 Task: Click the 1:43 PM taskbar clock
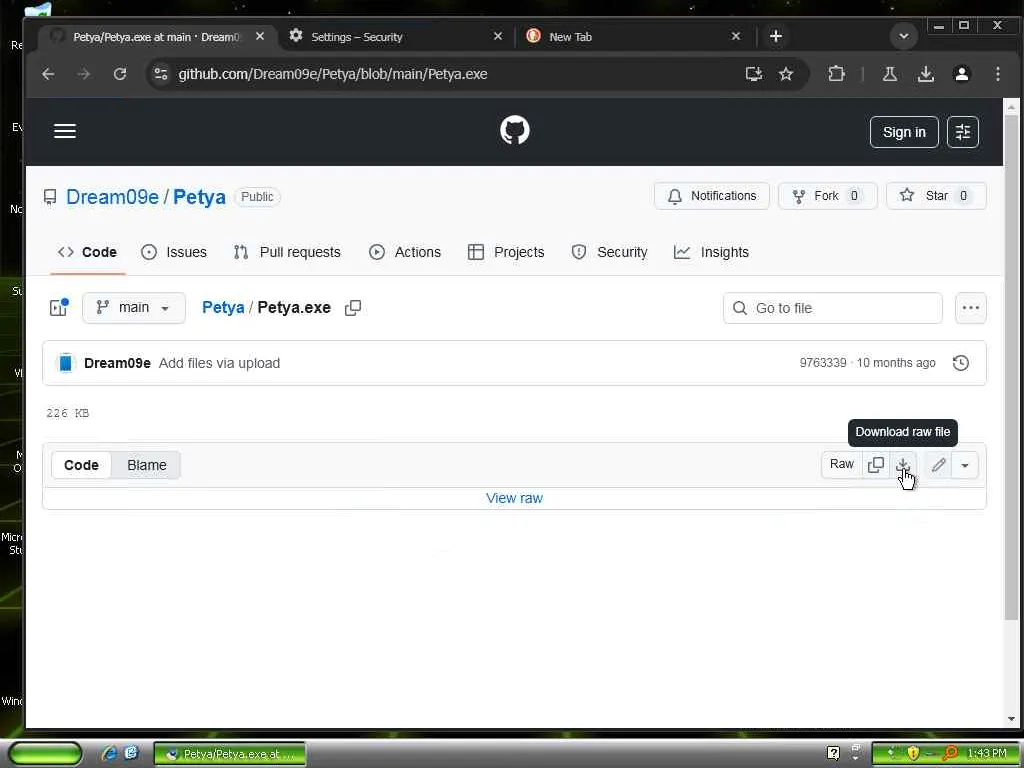click(987, 753)
